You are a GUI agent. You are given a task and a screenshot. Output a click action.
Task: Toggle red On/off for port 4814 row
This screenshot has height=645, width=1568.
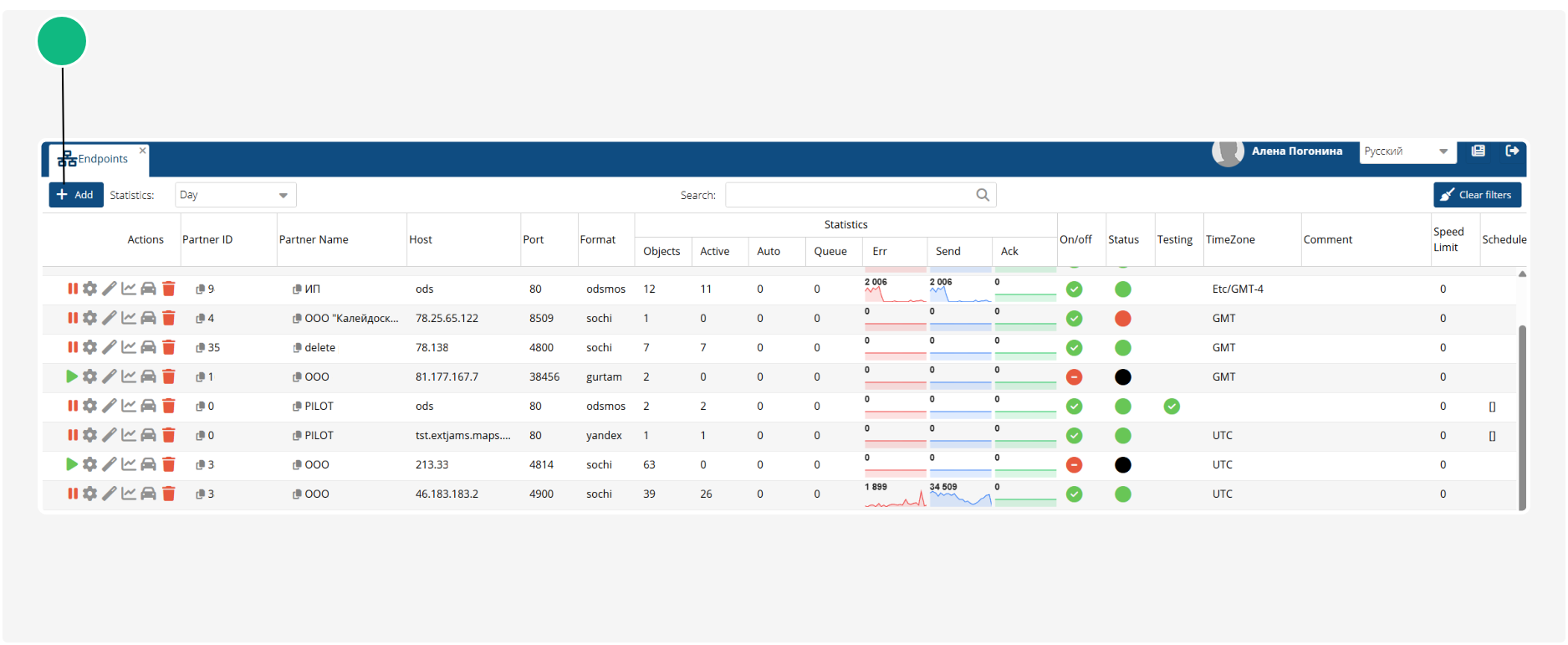(x=1075, y=465)
